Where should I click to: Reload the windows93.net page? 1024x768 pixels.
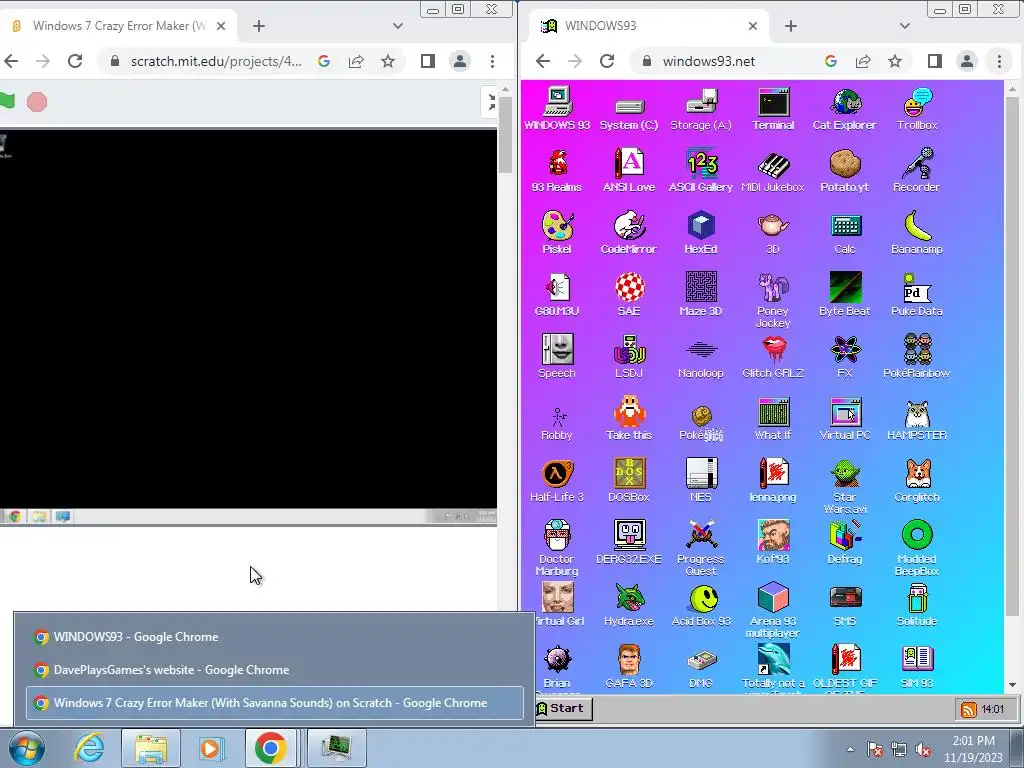coord(607,61)
